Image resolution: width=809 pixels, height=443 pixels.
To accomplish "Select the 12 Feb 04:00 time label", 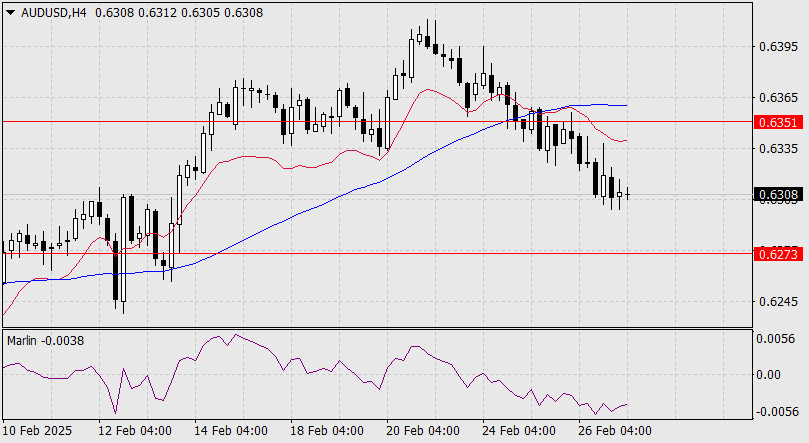I will click(x=135, y=431).
